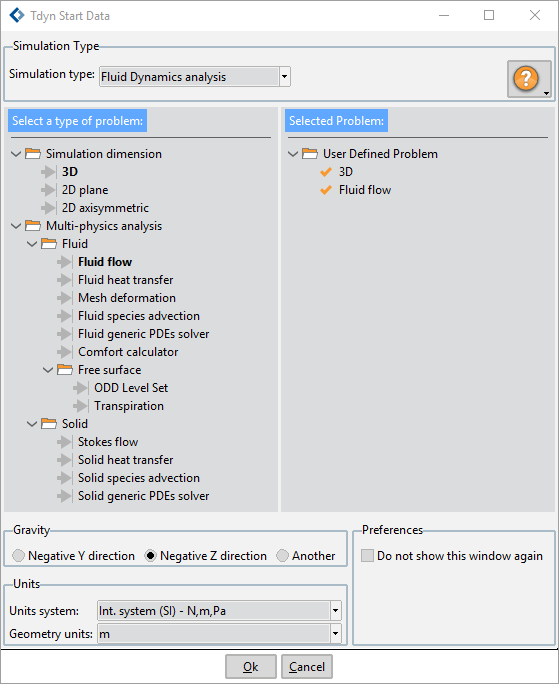Choose 2D plane label in dimension tree
Viewport: 559px width, 684px height.
(x=85, y=190)
